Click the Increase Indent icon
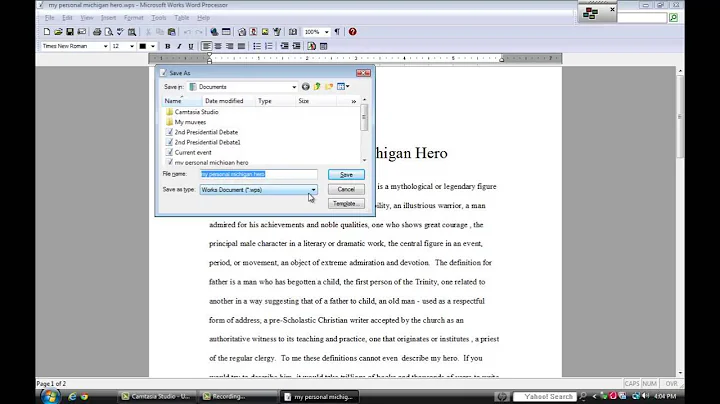 pos(296,46)
